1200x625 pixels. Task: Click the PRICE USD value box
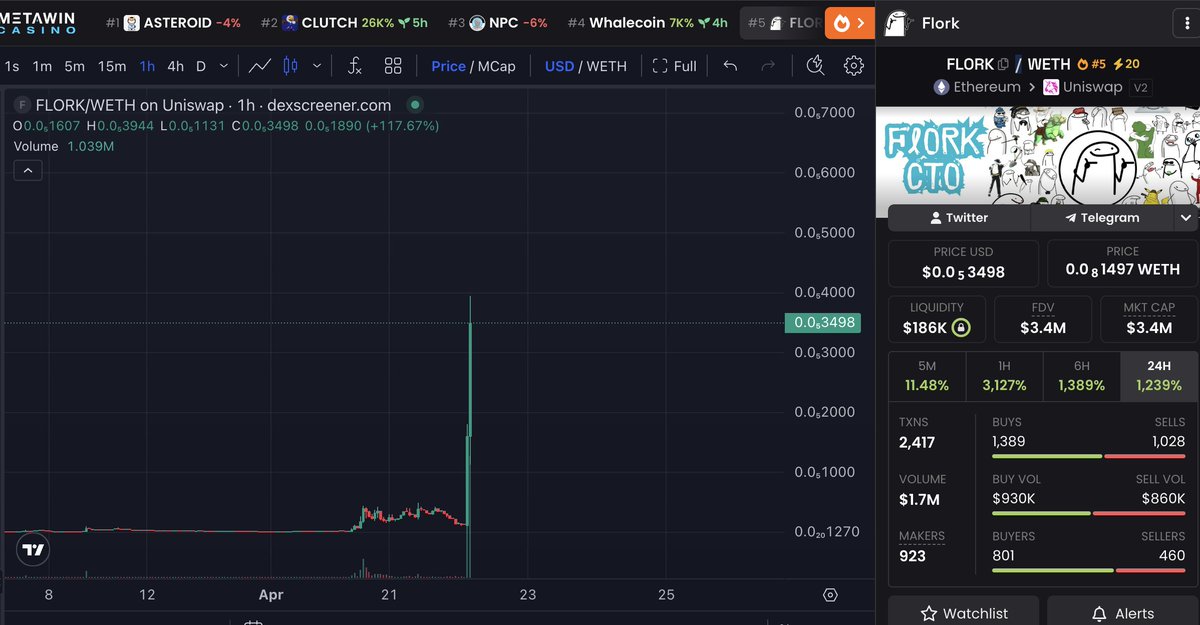[963, 263]
